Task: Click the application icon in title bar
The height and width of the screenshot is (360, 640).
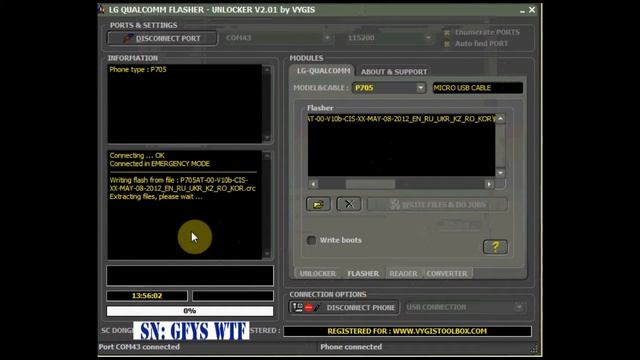Action: point(102,9)
